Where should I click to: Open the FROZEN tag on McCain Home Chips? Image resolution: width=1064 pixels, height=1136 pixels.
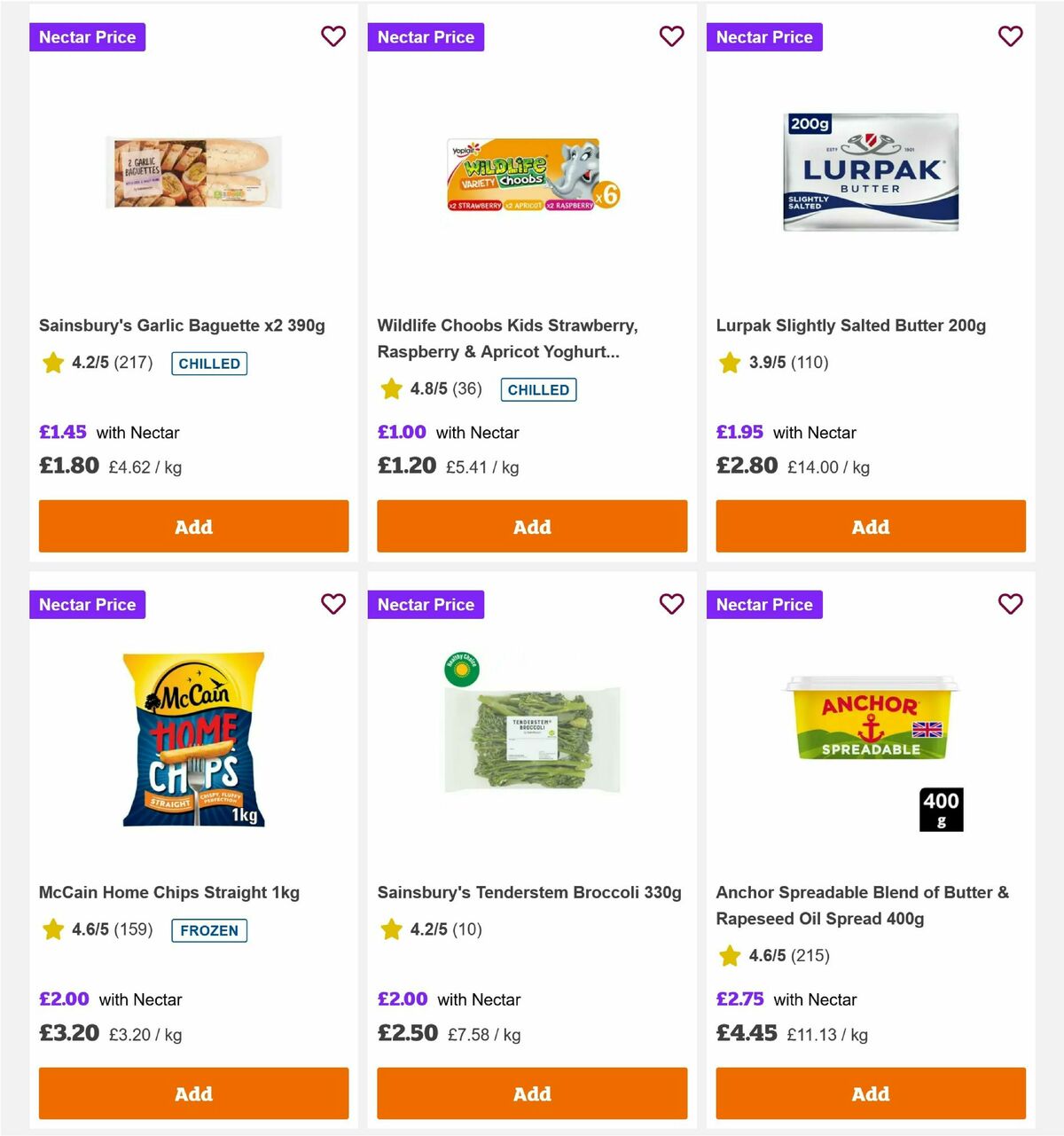click(209, 931)
